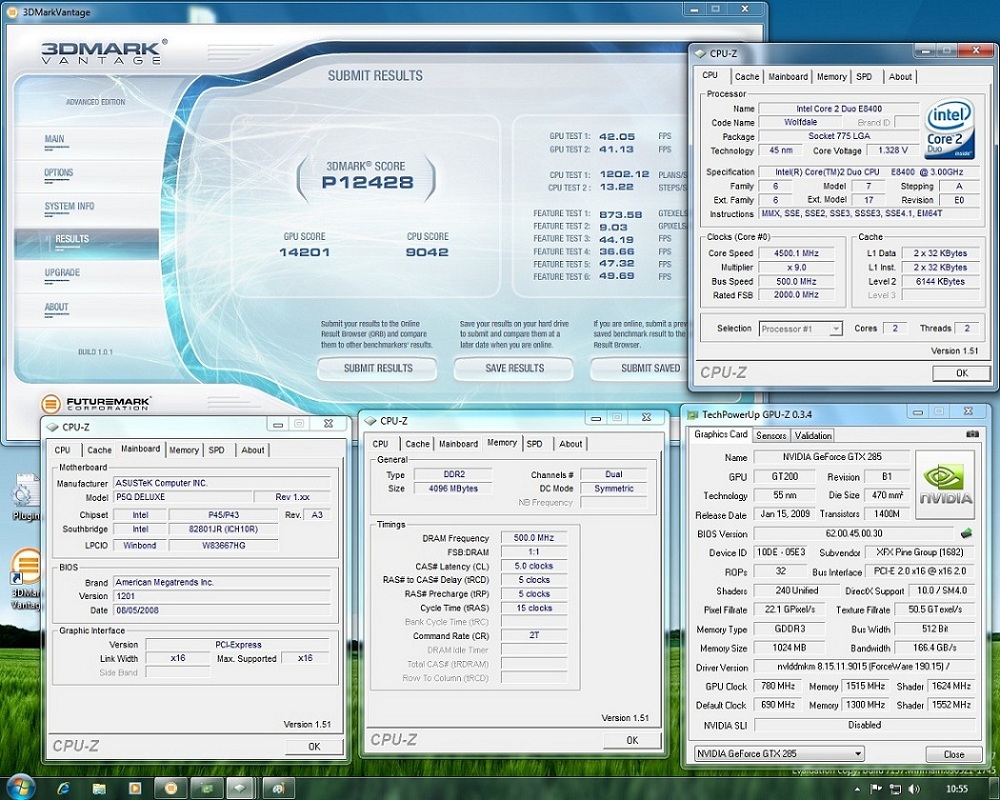
Task: Open SPD tab in the Memory CPU-Z window
Action: point(534,444)
